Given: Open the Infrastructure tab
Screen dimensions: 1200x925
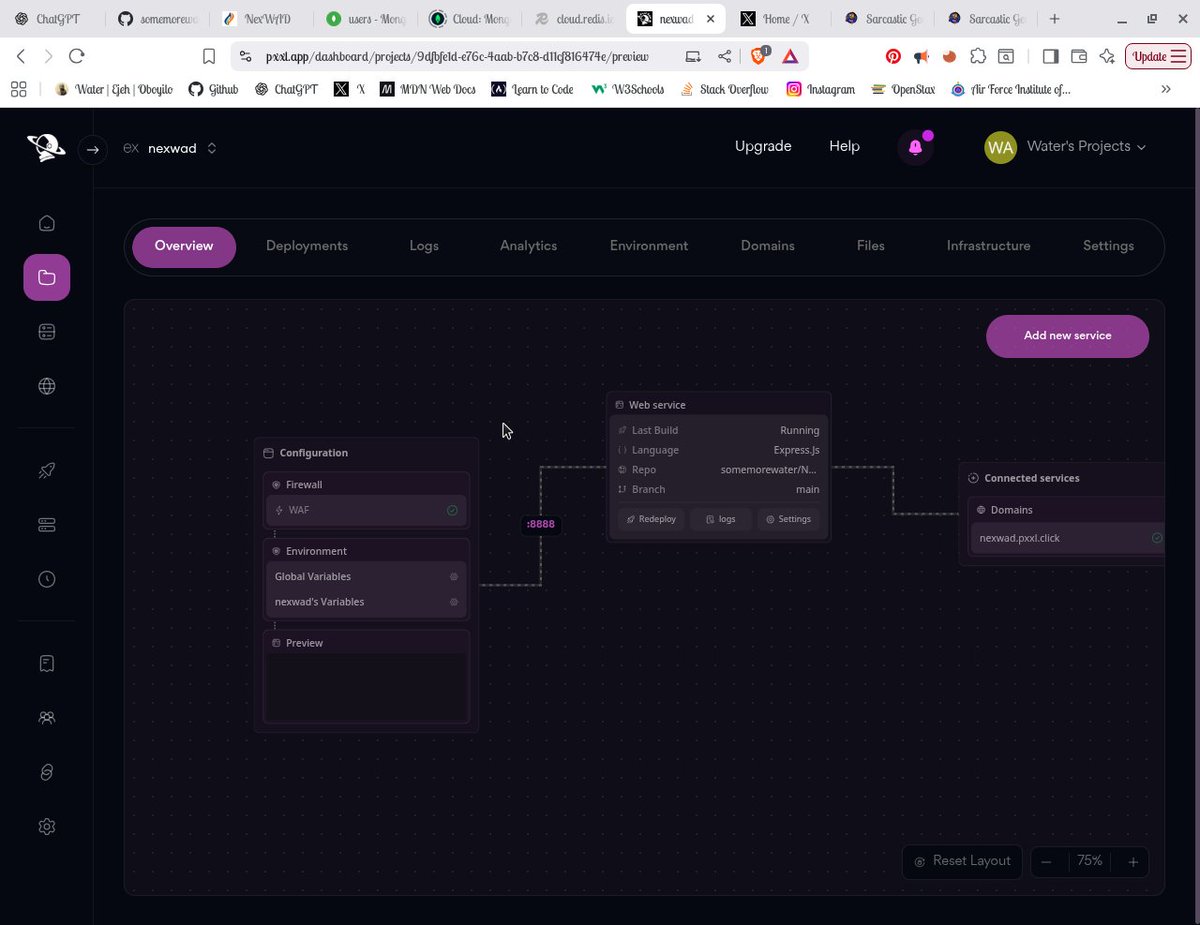Looking at the screenshot, I should 988,245.
